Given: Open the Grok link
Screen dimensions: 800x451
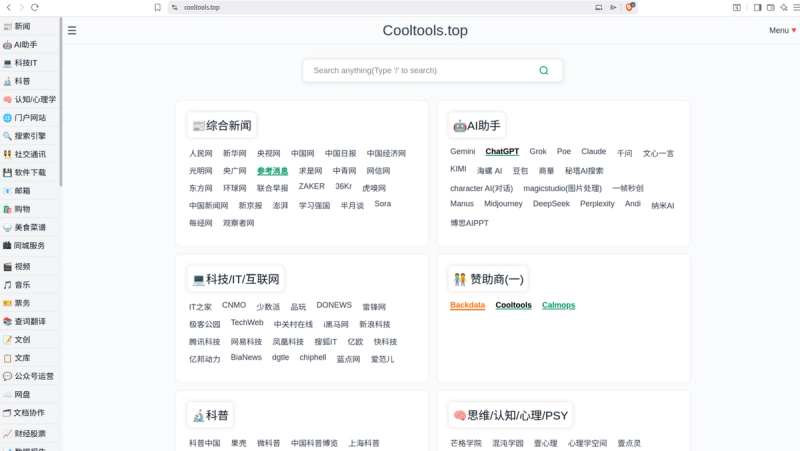Looking at the screenshot, I should click(538, 152).
